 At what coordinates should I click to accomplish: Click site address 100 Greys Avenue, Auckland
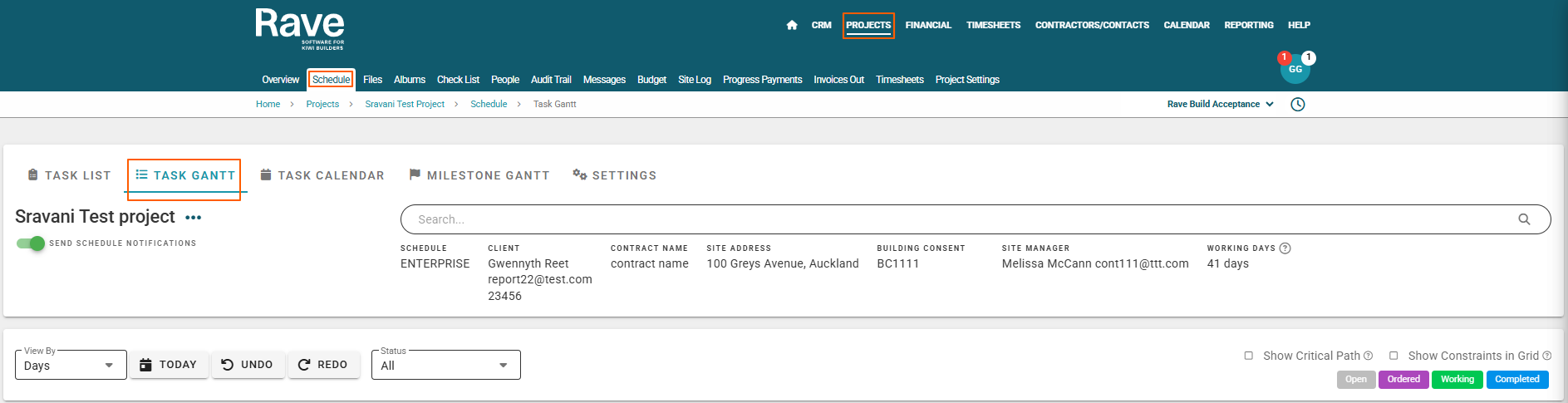[x=783, y=263]
